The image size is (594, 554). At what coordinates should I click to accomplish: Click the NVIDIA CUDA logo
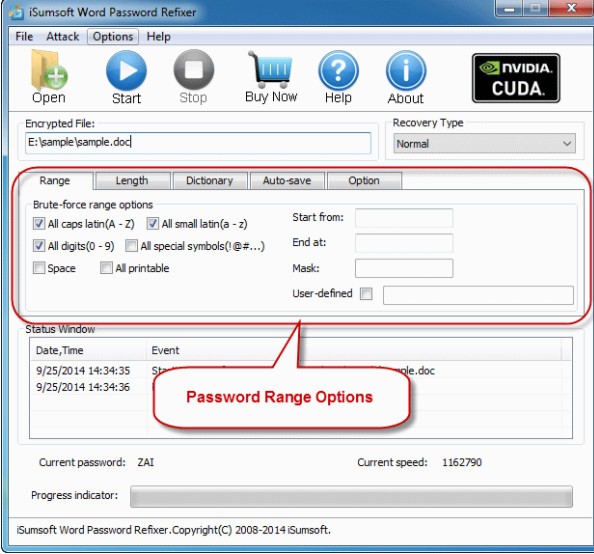click(516, 78)
